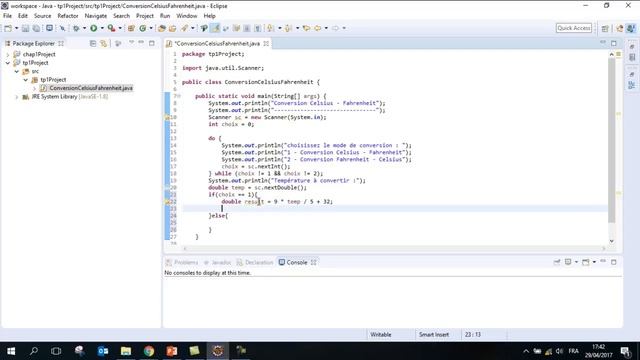Switch to the Declaration tab
640x360 pixels.
coord(255,262)
